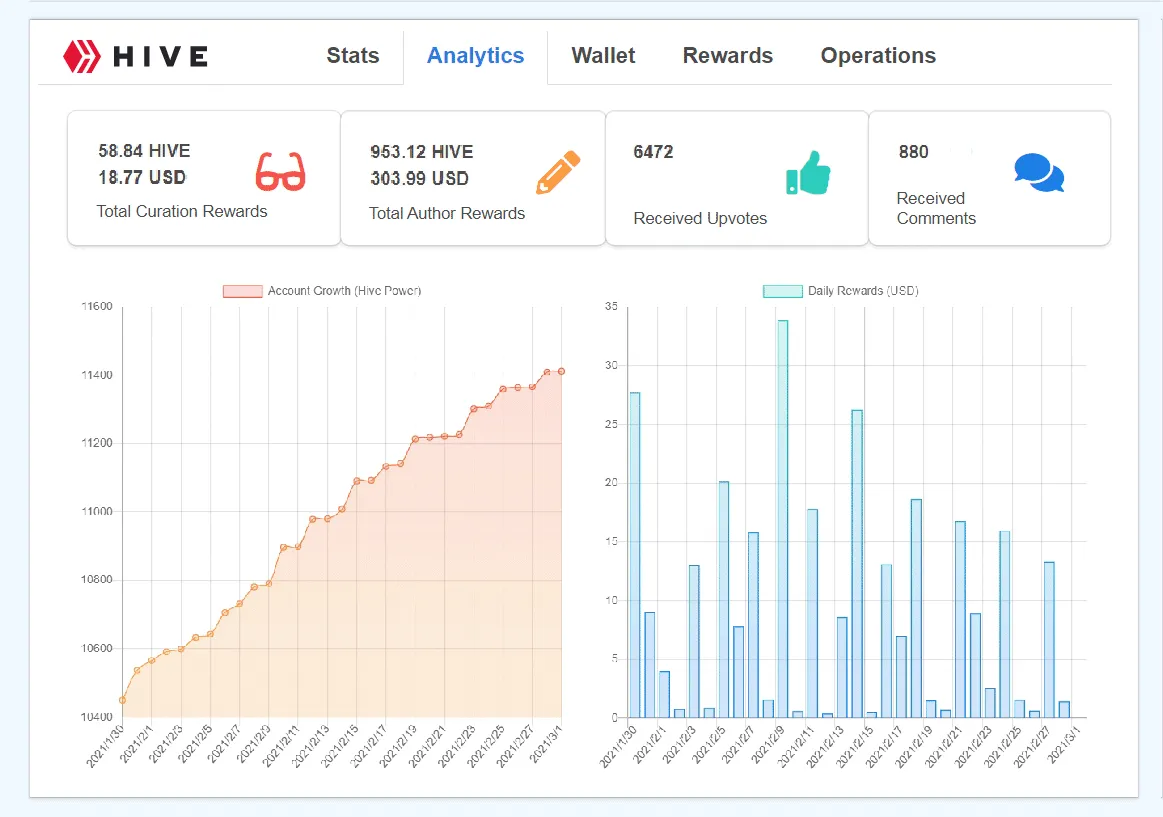This screenshot has height=817, width=1163.
Task: Click the first daily rewards bar at 2021/1/30
Action: pyautogui.click(x=635, y=555)
